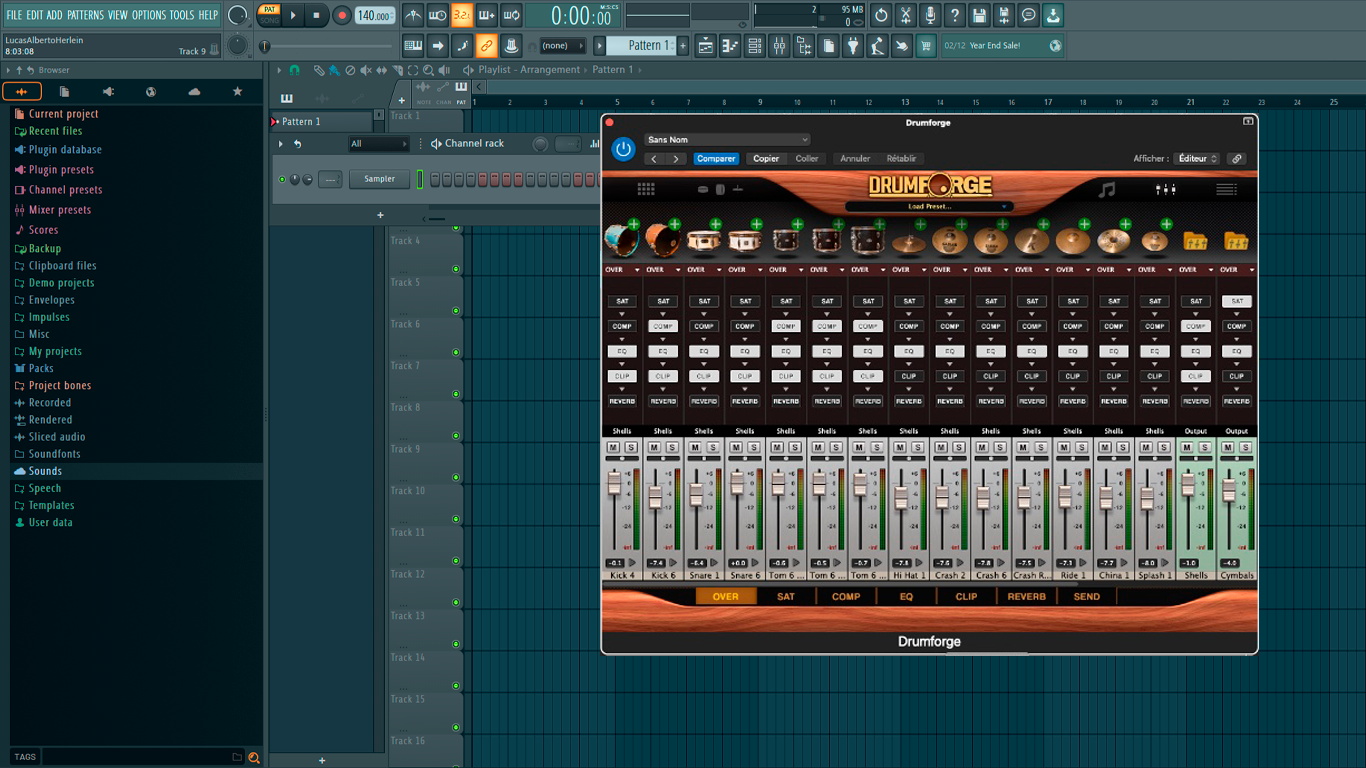This screenshot has height=768, width=1366.
Task: Click the save project floppy icon
Action: pos(979,15)
